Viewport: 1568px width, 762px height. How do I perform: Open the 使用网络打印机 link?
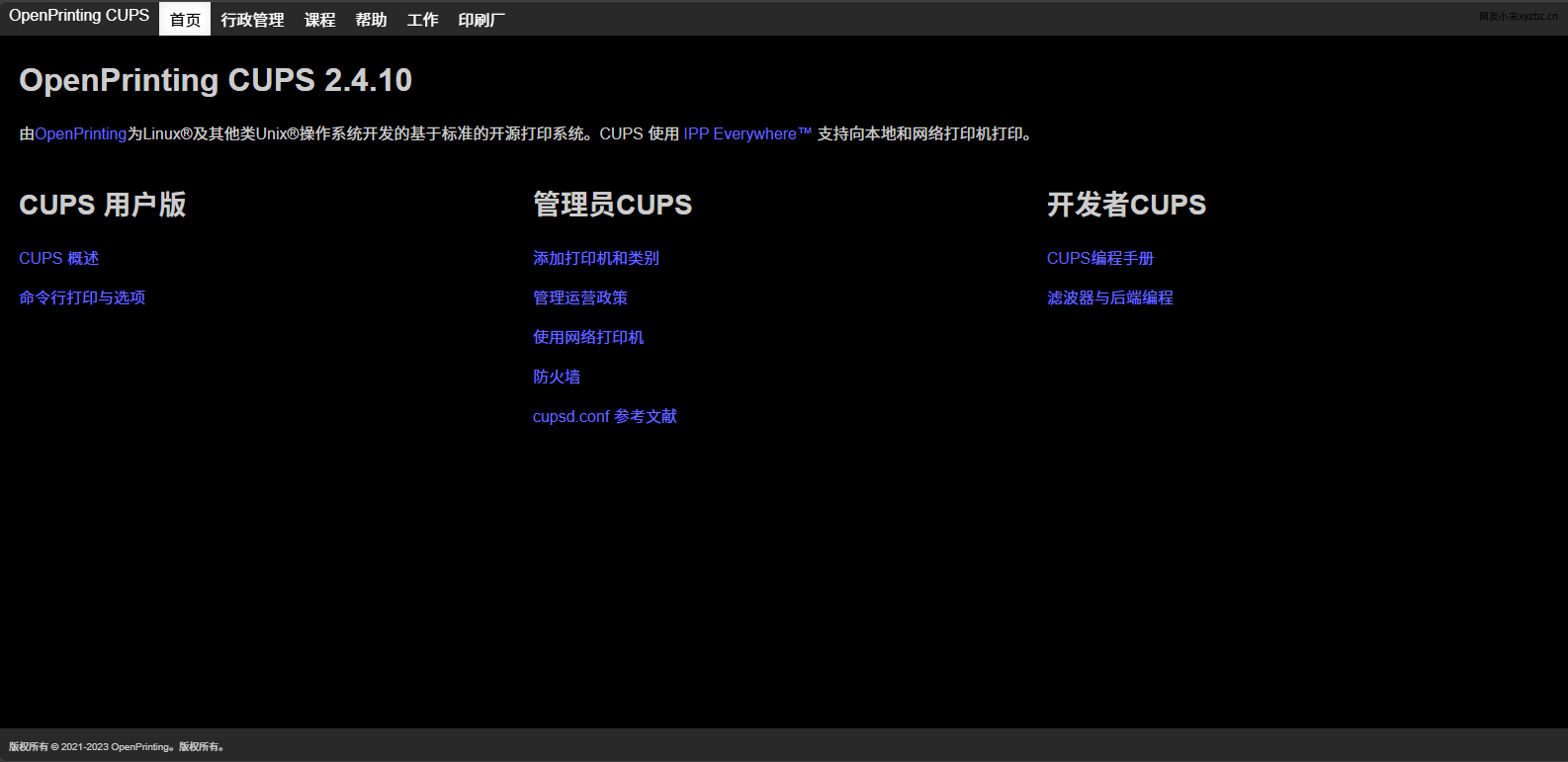[x=587, y=338]
